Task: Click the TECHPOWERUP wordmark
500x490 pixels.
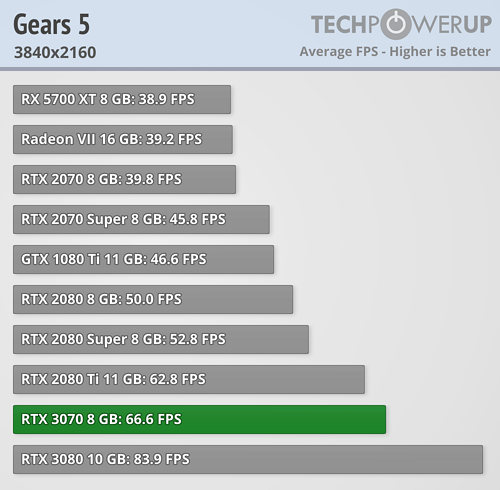Action: (401, 24)
